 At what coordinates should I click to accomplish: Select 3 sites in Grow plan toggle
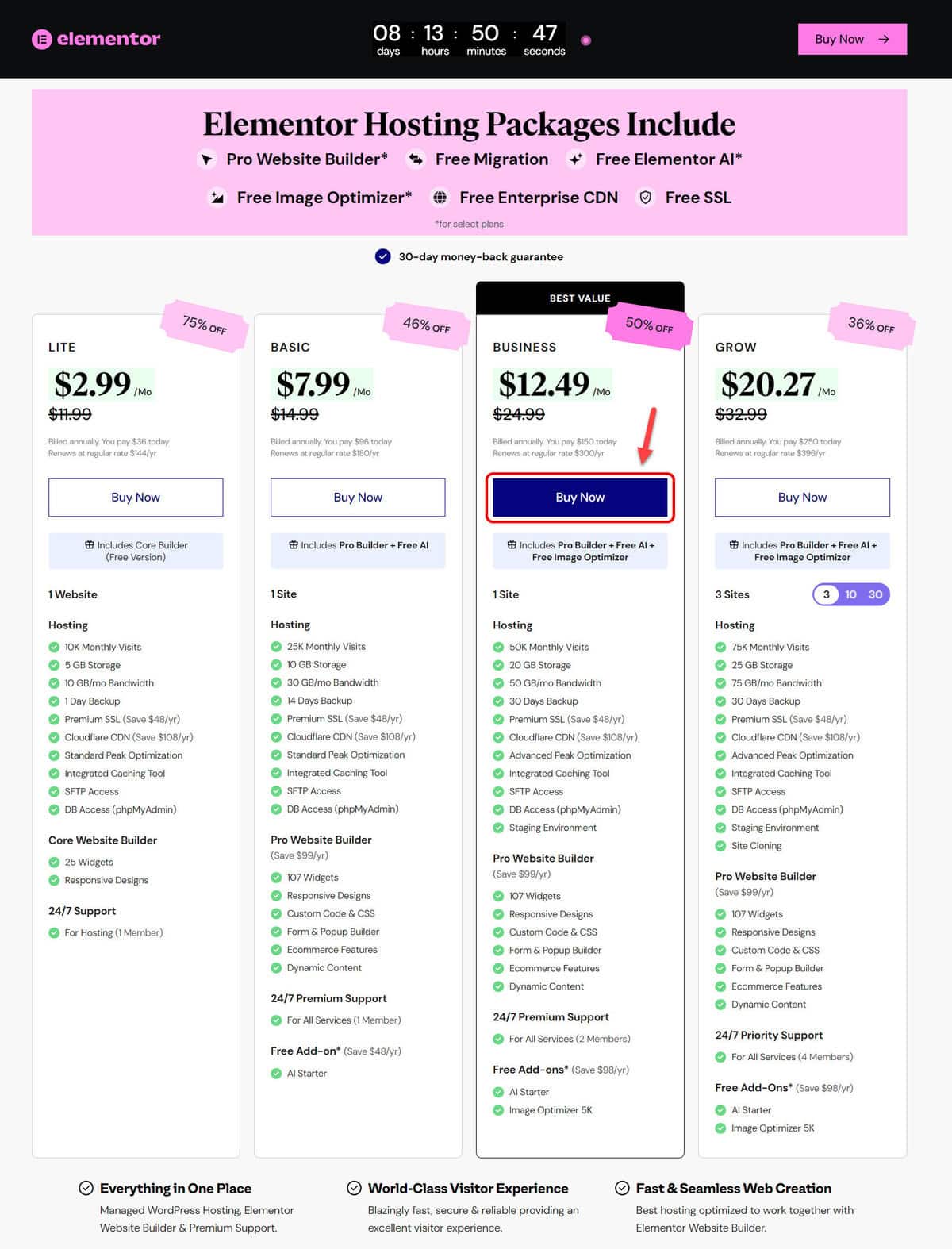[827, 594]
